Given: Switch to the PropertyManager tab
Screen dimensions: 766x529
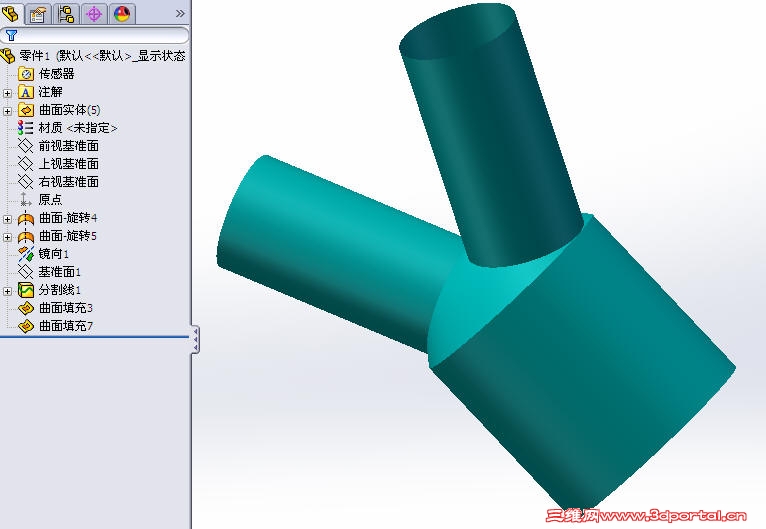Looking at the screenshot, I should pyautogui.click(x=38, y=14).
